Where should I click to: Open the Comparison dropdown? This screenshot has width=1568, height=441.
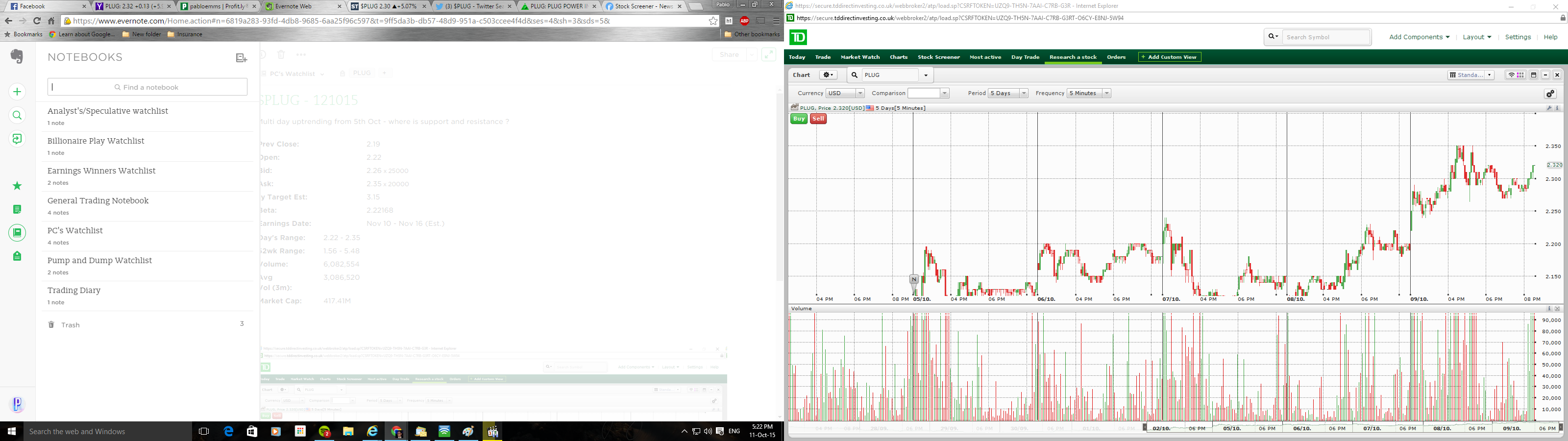928,94
